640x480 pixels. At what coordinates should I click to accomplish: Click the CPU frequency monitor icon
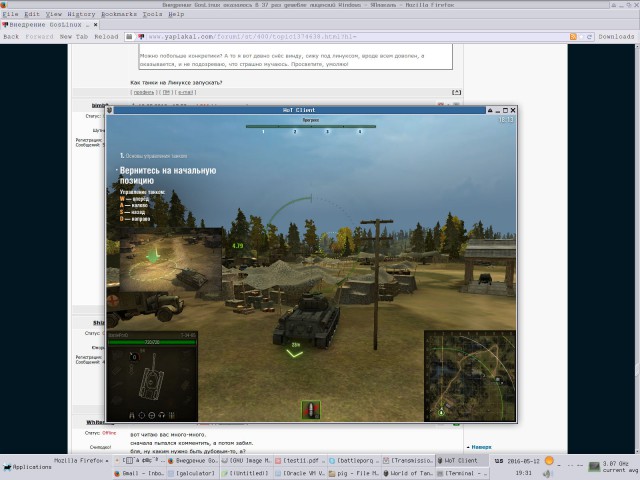pos(594,466)
